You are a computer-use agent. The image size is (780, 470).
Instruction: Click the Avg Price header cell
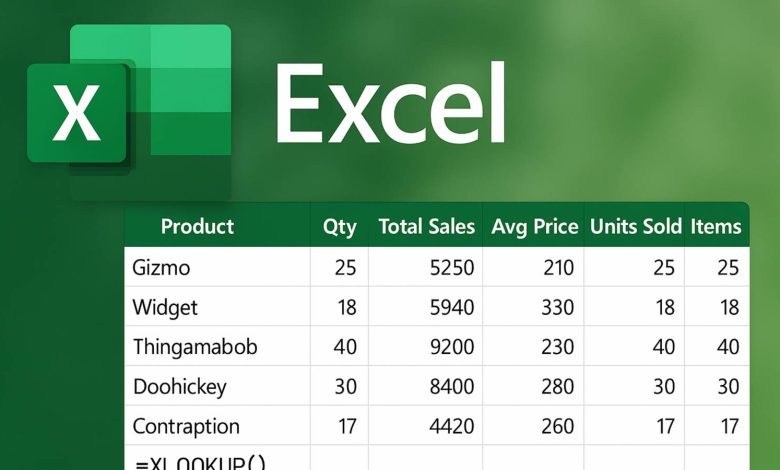[534, 227]
